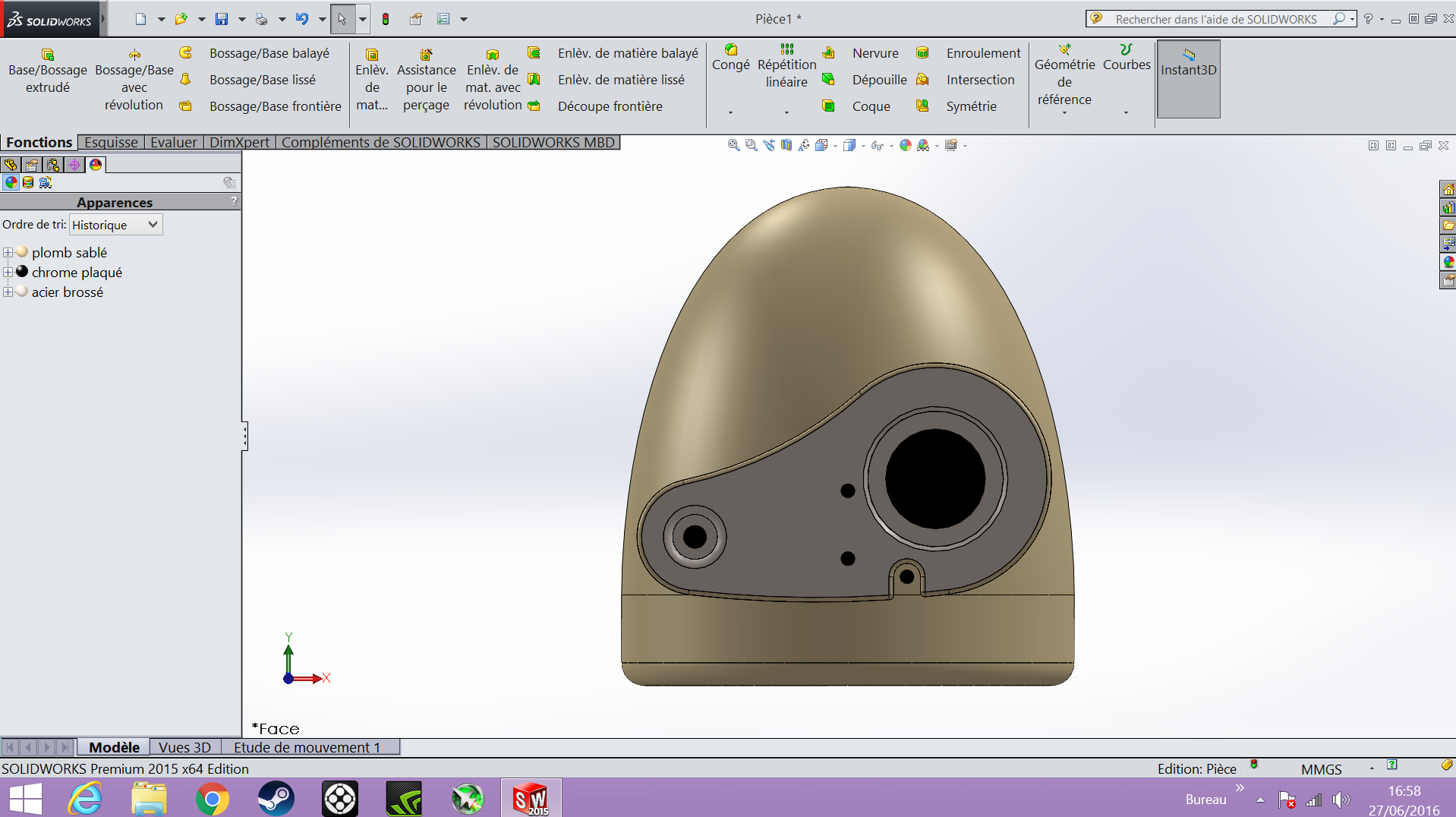Open the Options icon in quick toolbar

[x=444, y=19]
